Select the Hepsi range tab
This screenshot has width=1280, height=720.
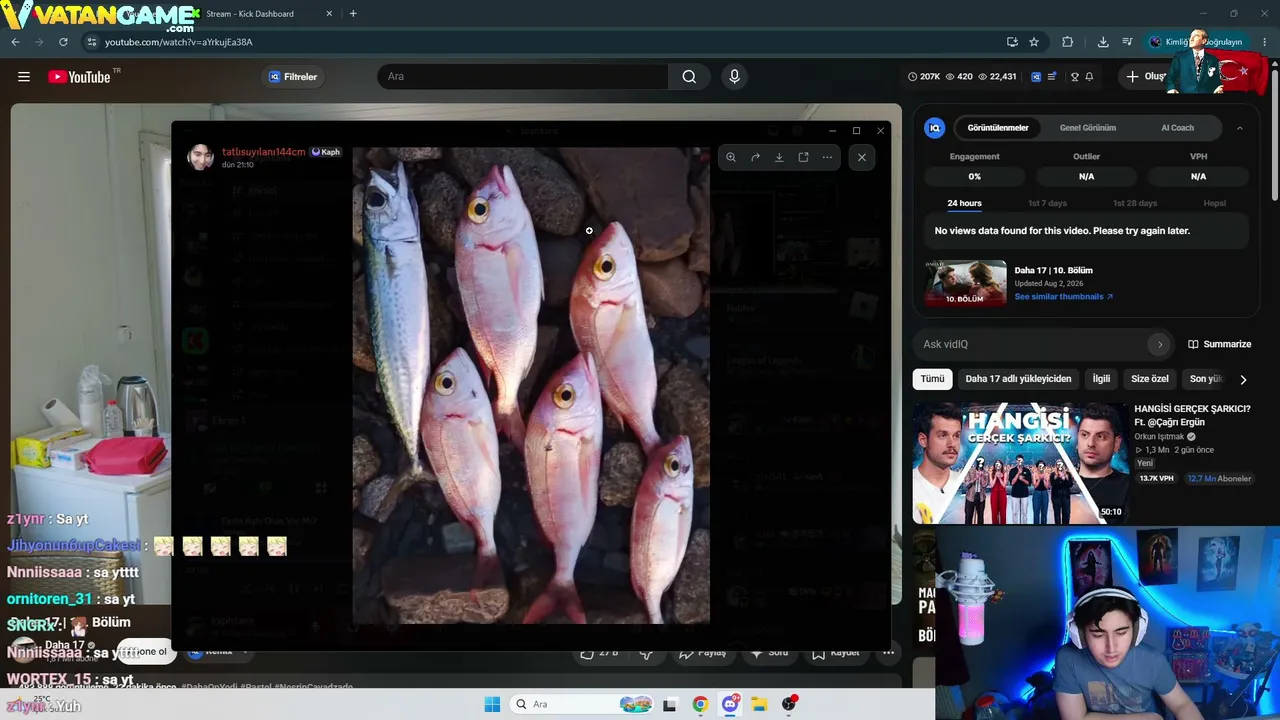1214,203
